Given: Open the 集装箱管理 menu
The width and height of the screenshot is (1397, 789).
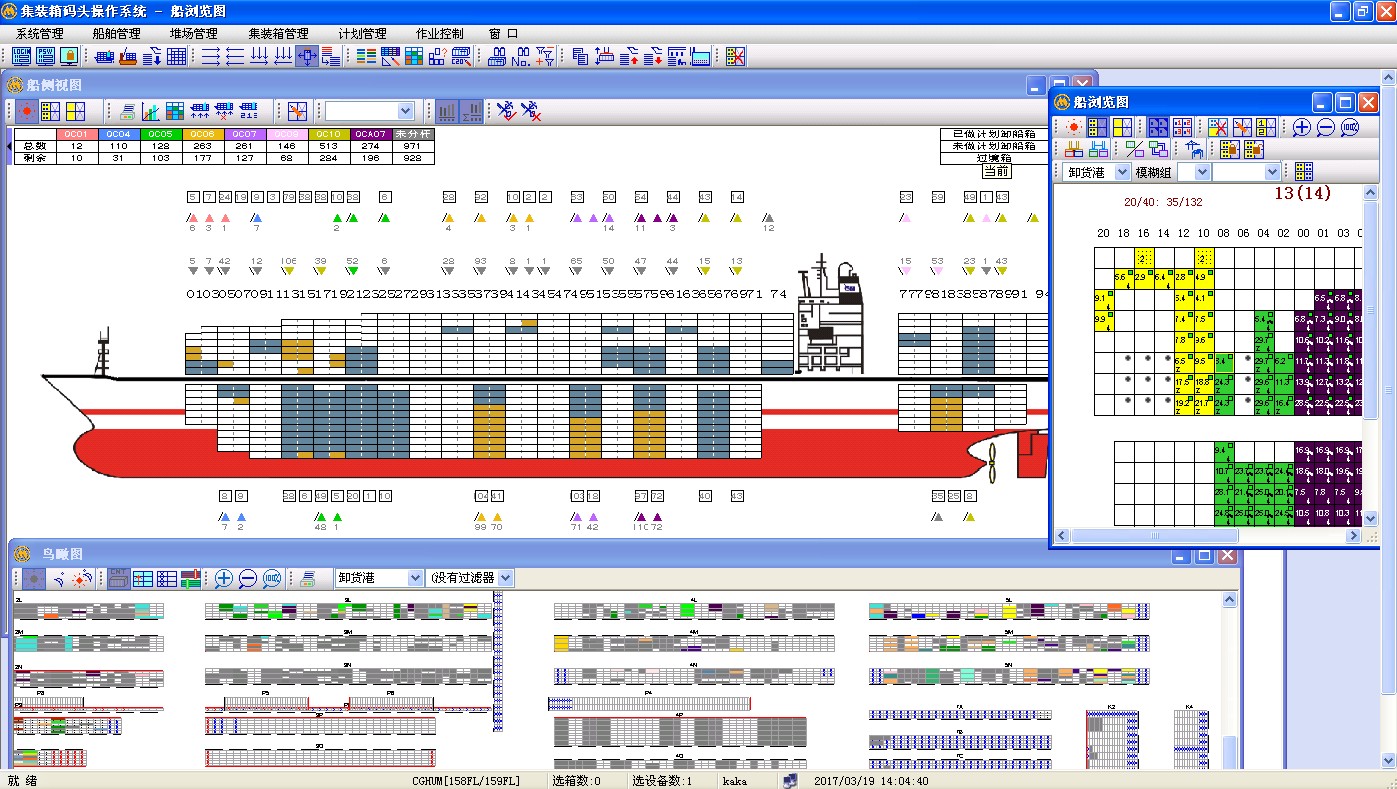Looking at the screenshot, I should coord(278,33).
